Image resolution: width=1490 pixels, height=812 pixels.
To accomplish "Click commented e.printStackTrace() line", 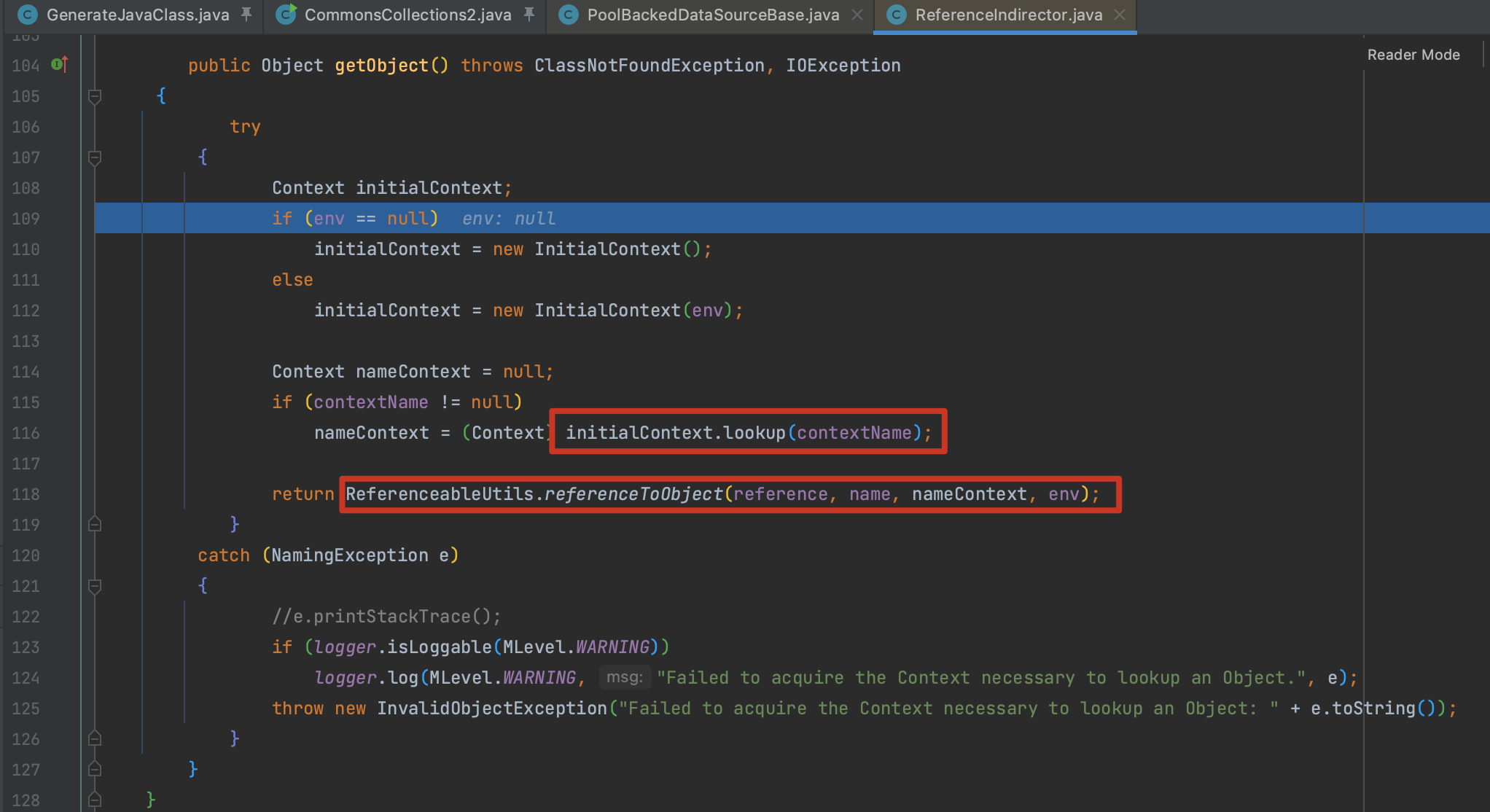I will tap(387, 617).
